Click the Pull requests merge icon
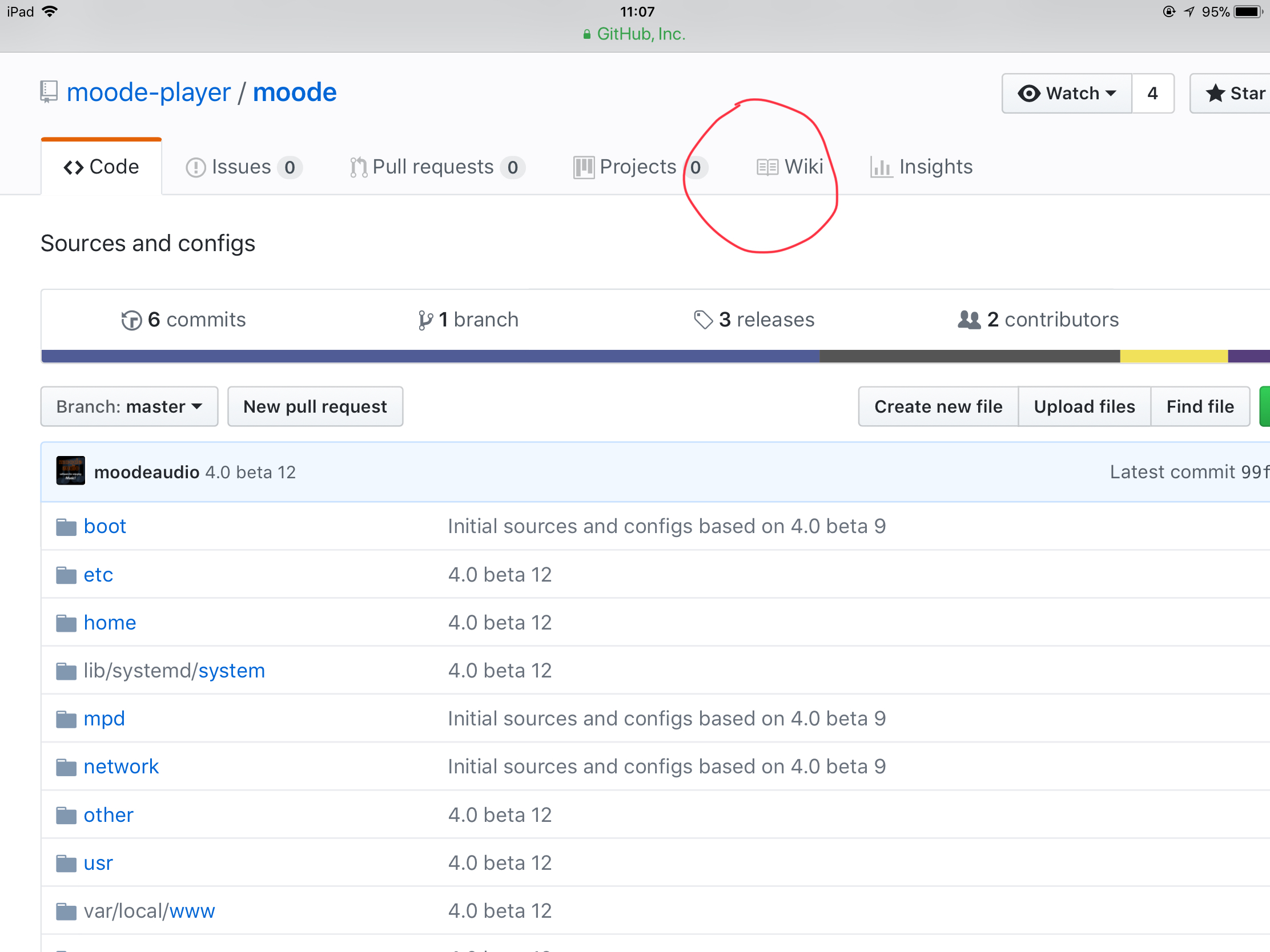The image size is (1270, 952). click(358, 168)
